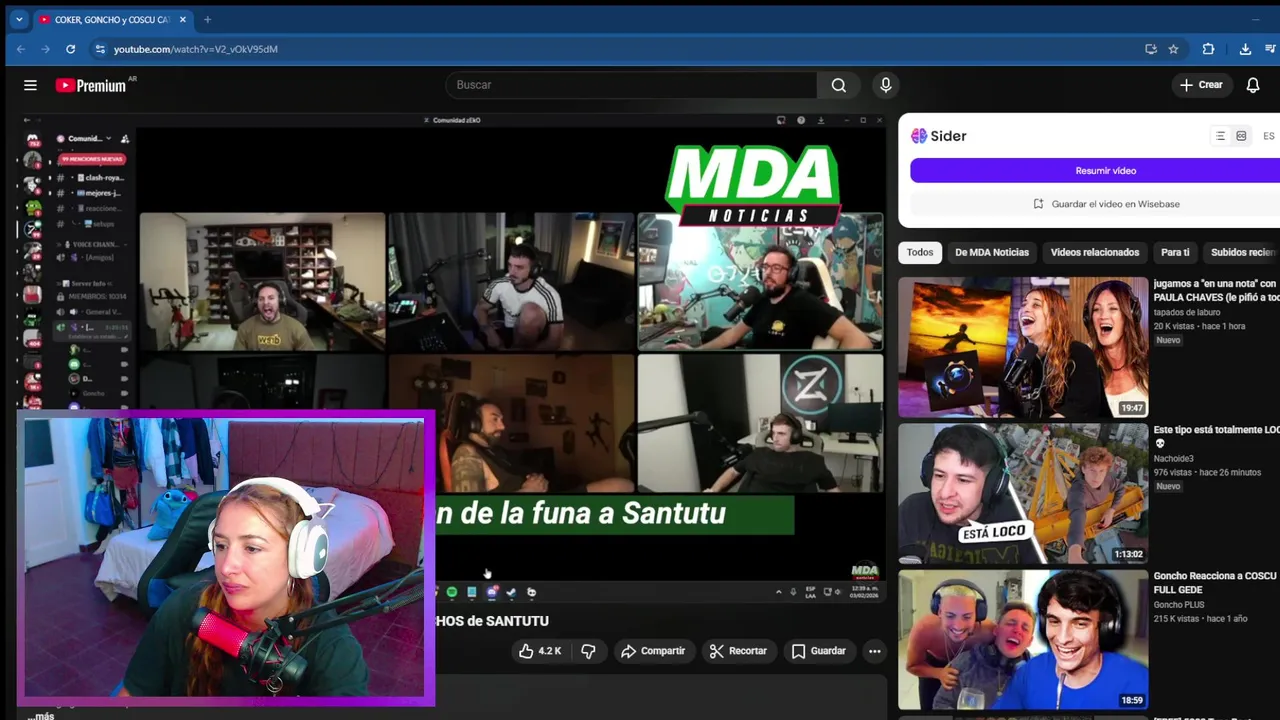Bookmark this page with the star icon
The width and height of the screenshot is (1280, 720).
(x=1173, y=49)
